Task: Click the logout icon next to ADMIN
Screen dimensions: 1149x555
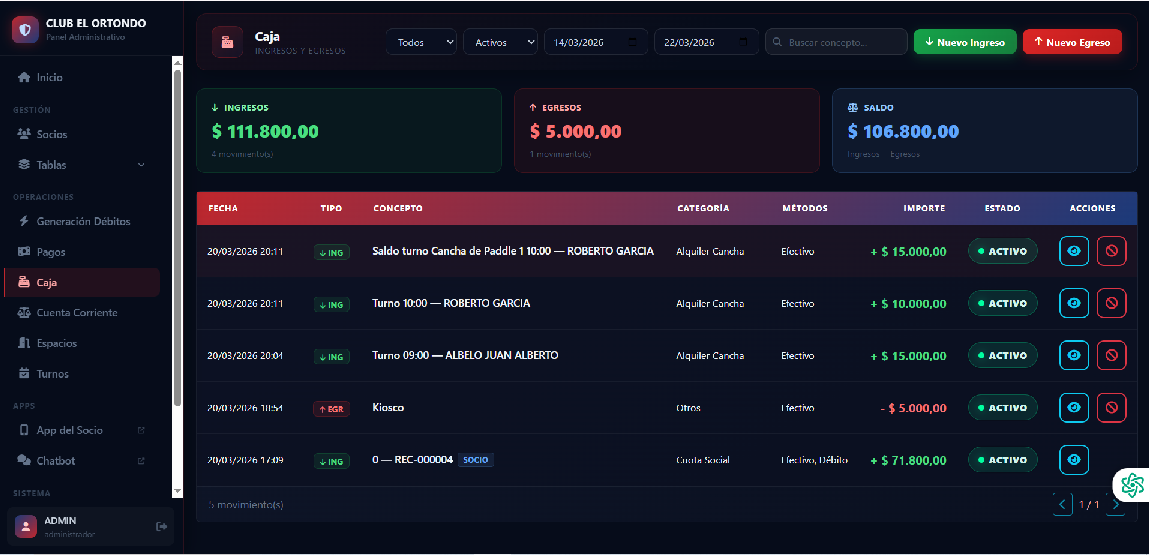Action: click(162, 527)
